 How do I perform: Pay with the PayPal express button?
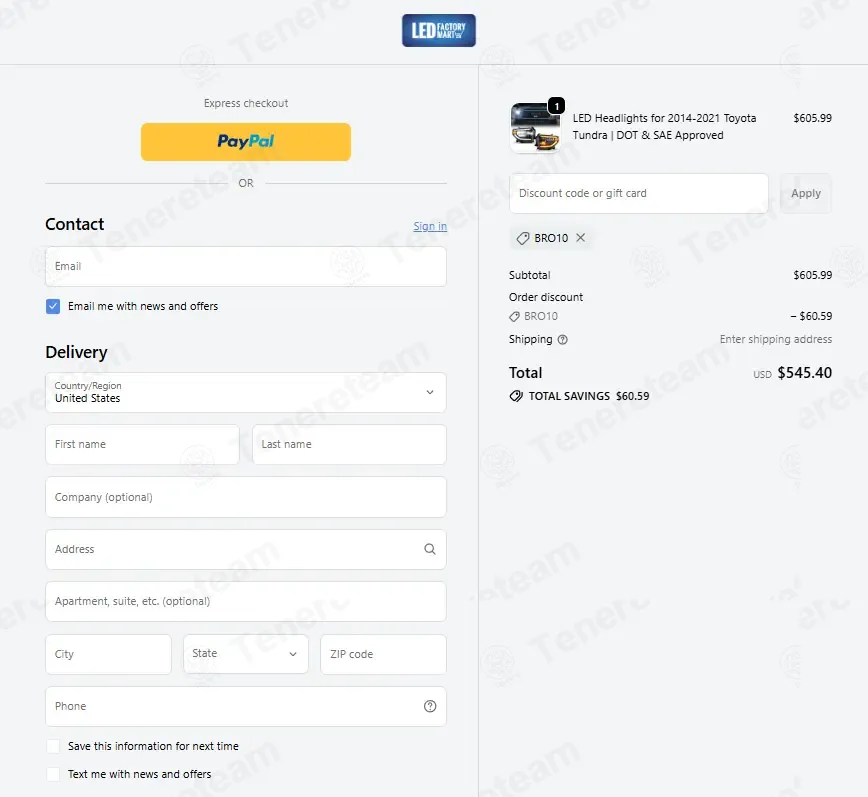click(x=246, y=142)
